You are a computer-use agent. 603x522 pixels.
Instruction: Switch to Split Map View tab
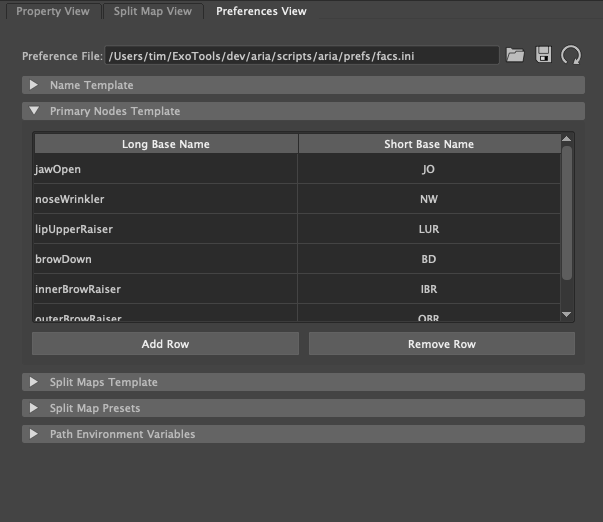(153, 11)
